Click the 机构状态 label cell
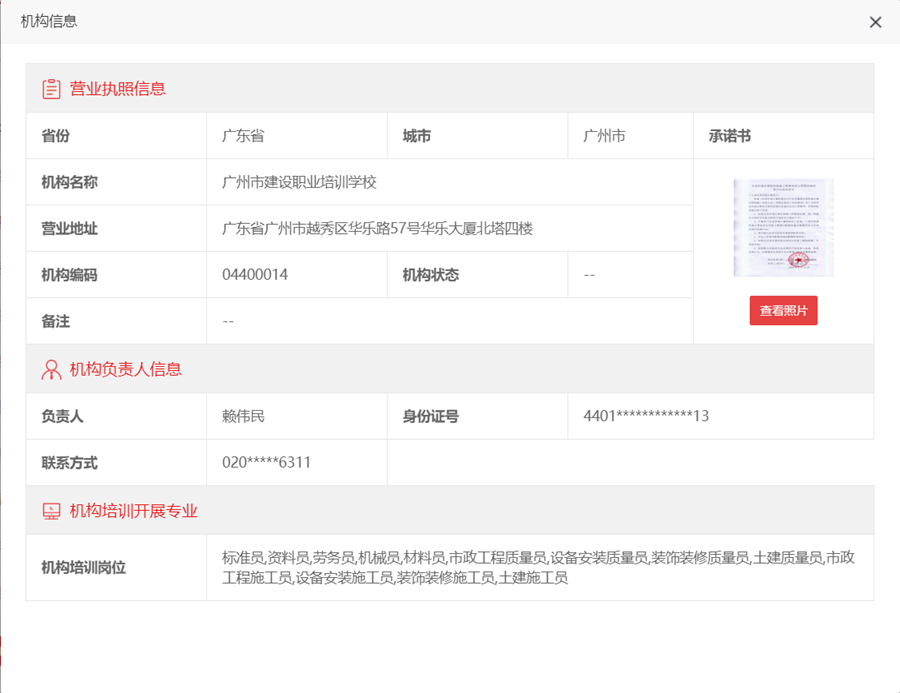The width and height of the screenshot is (900, 693). click(x=478, y=275)
